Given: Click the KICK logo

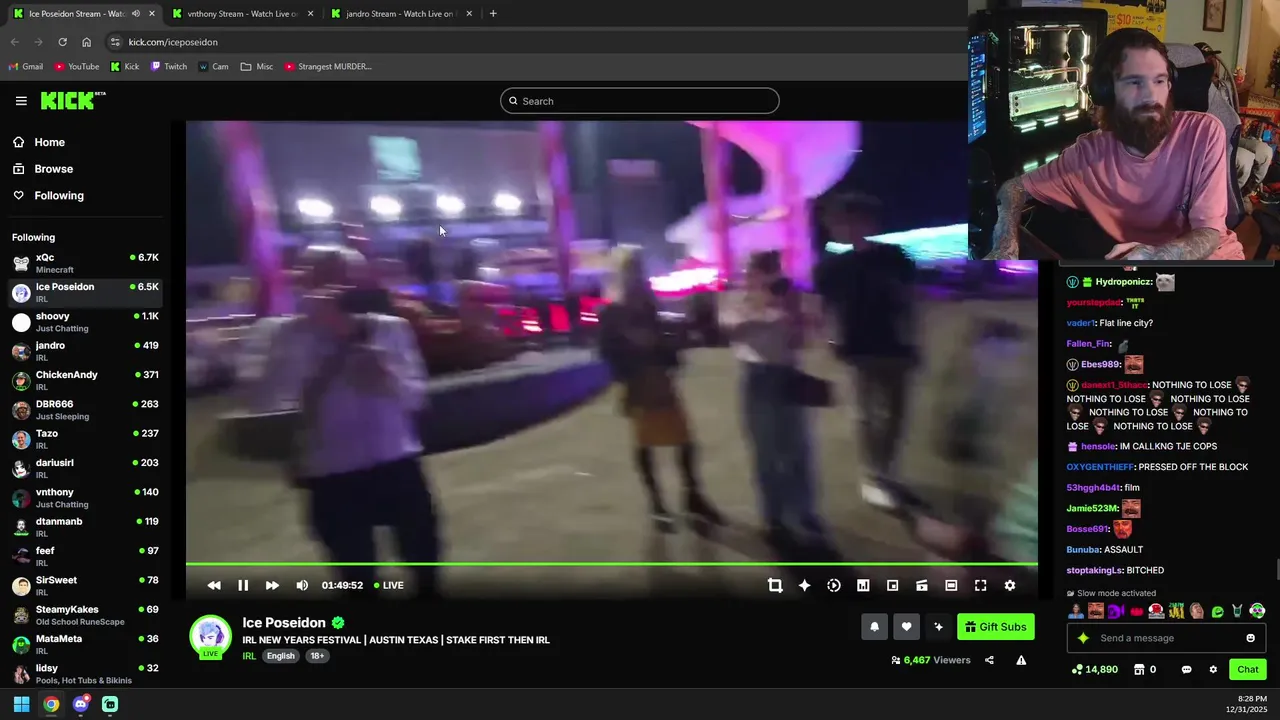Looking at the screenshot, I should pos(73,100).
